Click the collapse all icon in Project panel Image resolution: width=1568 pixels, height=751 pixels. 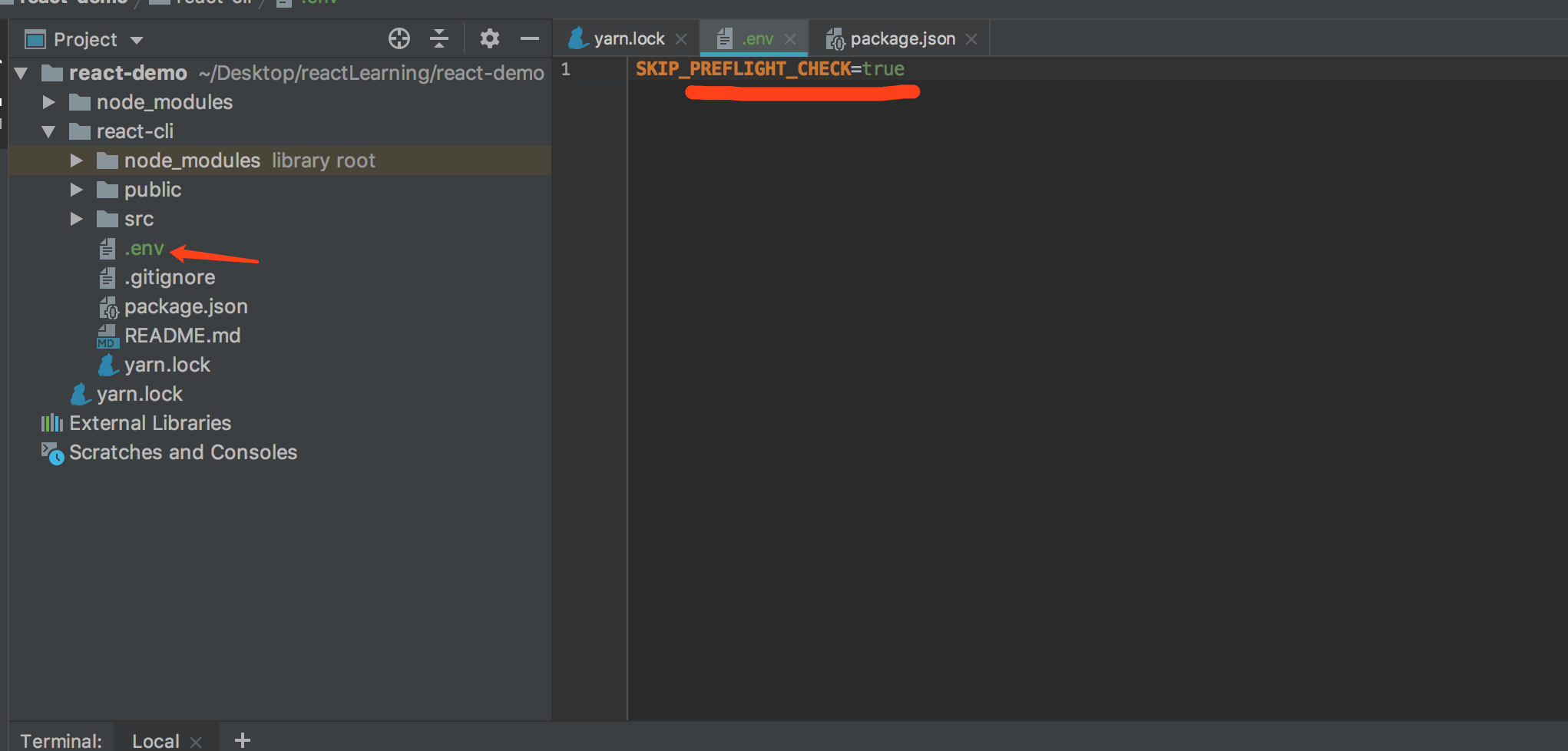[x=439, y=38]
